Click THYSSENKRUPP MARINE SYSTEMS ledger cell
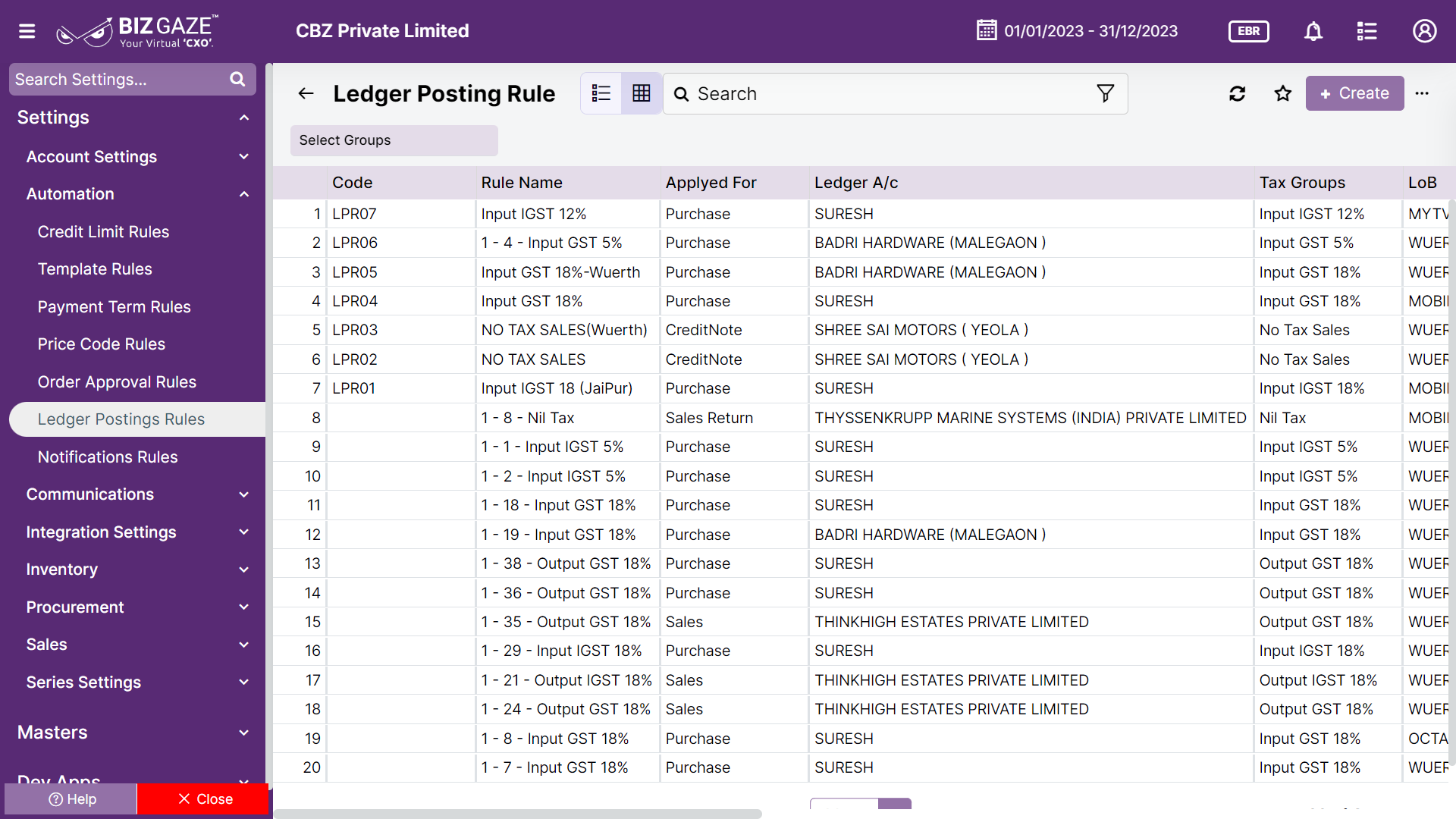This screenshot has height=819, width=1456. coord(1030,418)
